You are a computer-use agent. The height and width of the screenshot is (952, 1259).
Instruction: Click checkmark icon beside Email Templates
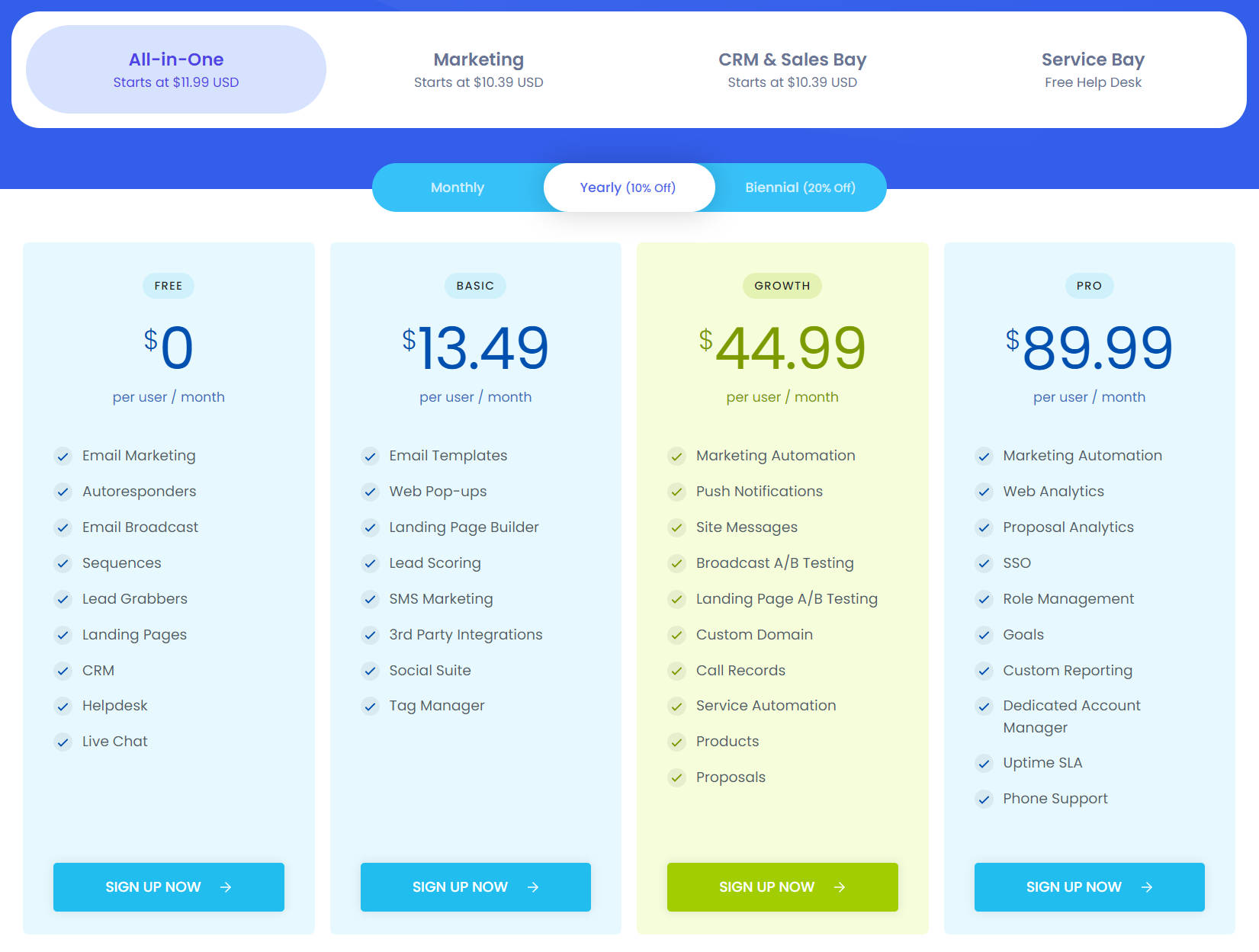pos(371,457)
